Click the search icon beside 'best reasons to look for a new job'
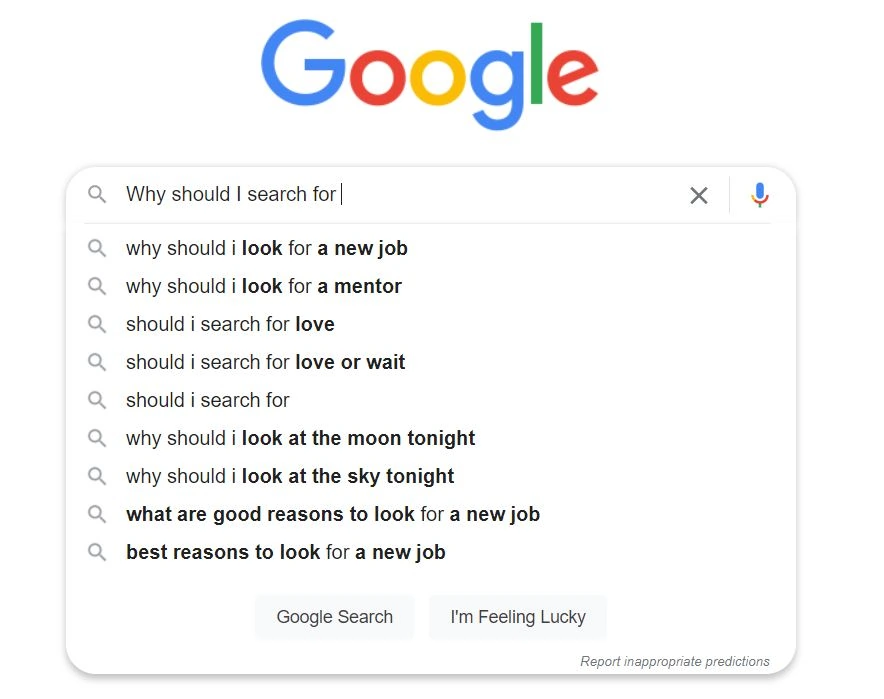This screenshot has height=699, width=884. (x=97, y=552)
